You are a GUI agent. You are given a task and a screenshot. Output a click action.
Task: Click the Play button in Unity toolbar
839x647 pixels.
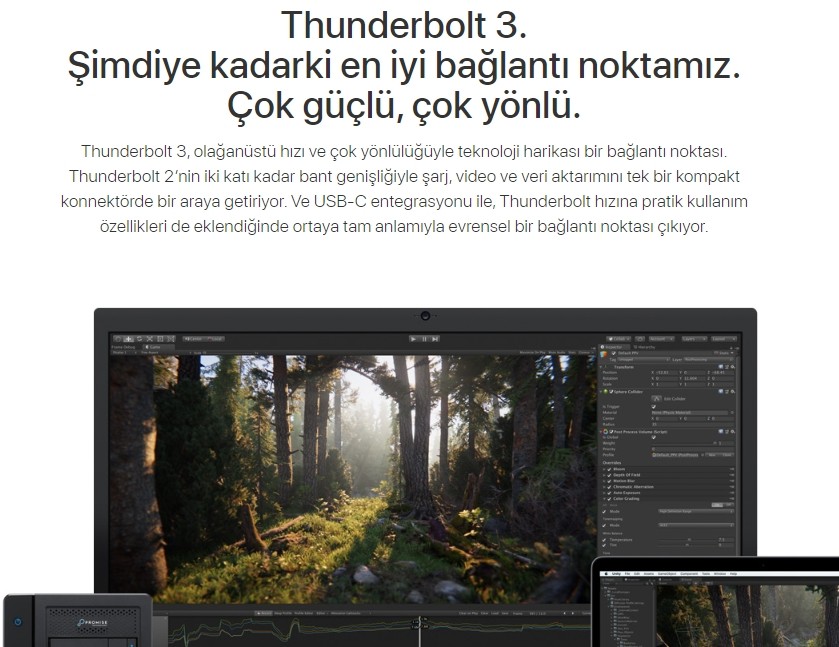pos(413,339)
